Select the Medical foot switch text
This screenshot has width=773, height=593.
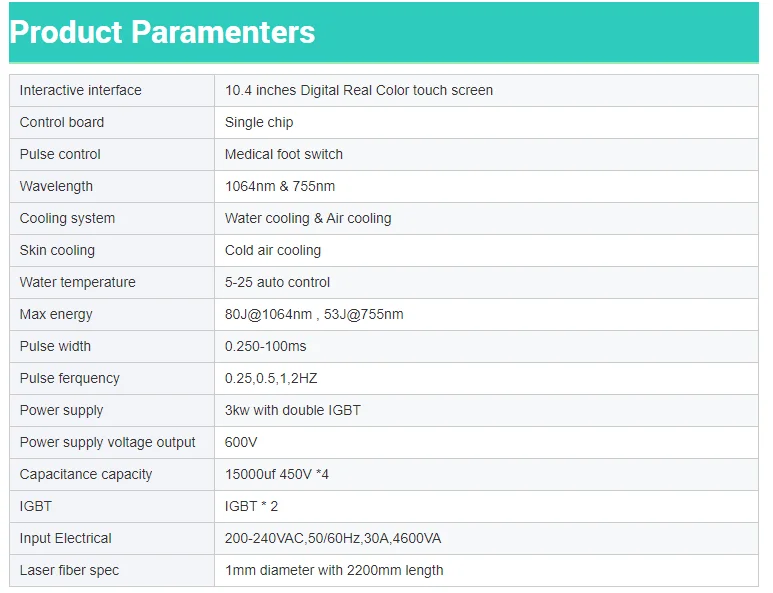tap(284, 154)
